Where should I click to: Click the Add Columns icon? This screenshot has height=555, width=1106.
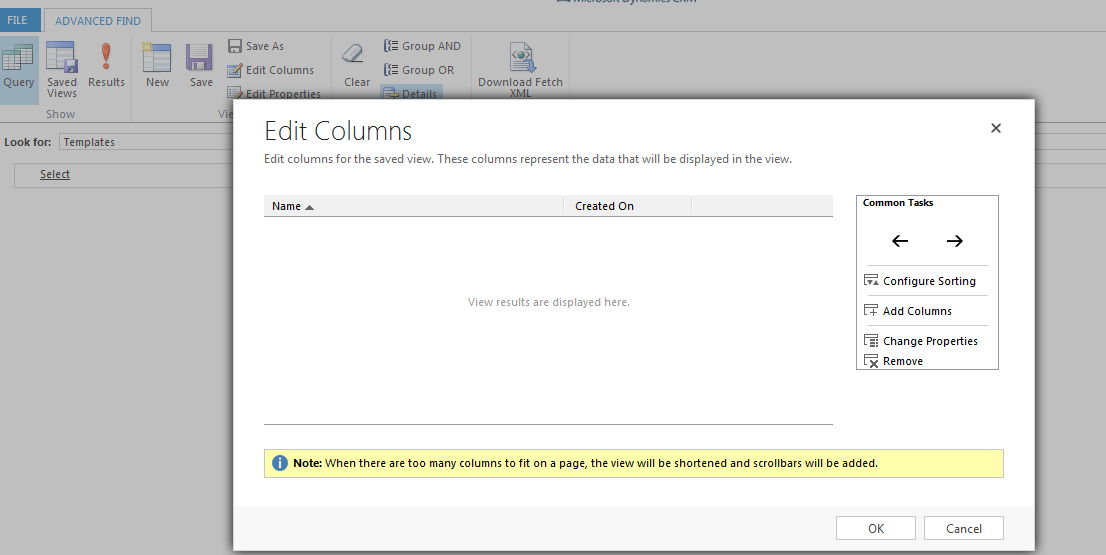[871, 311]
